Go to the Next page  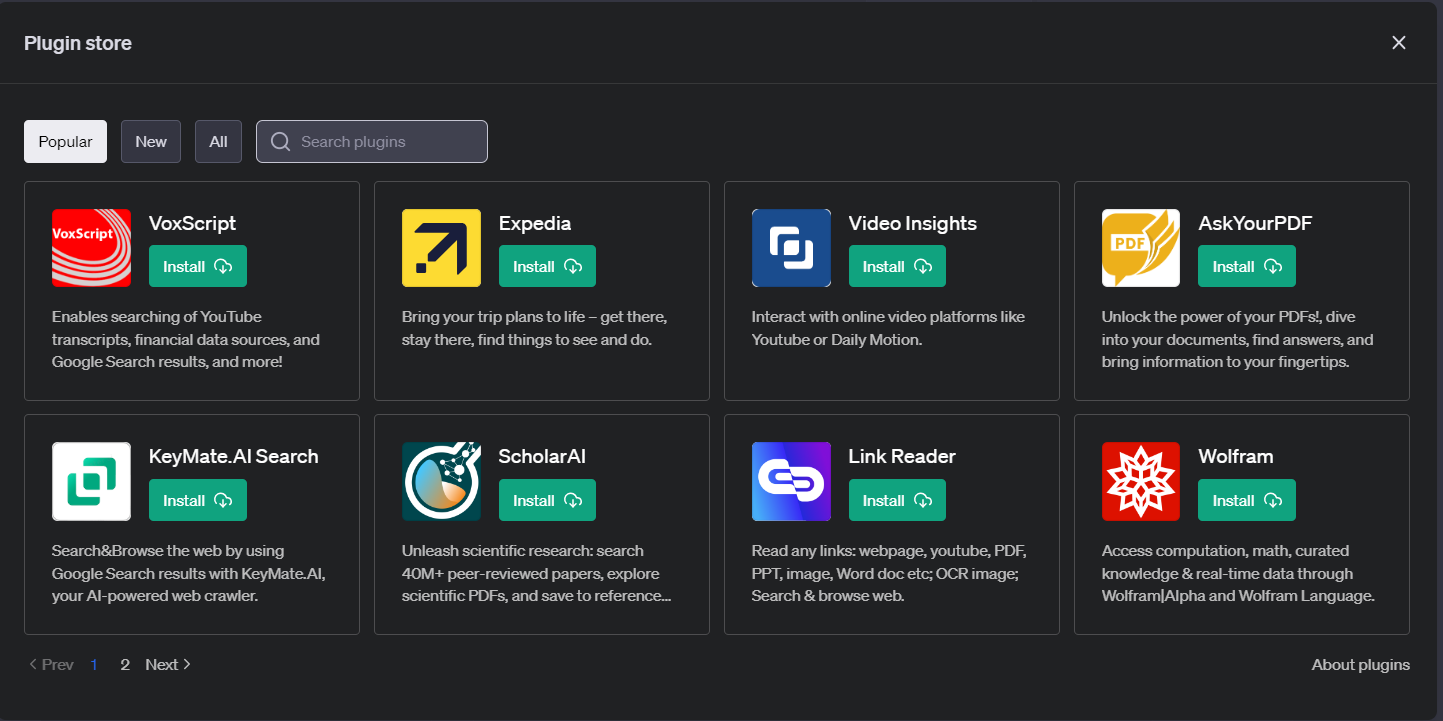[168, 664]
